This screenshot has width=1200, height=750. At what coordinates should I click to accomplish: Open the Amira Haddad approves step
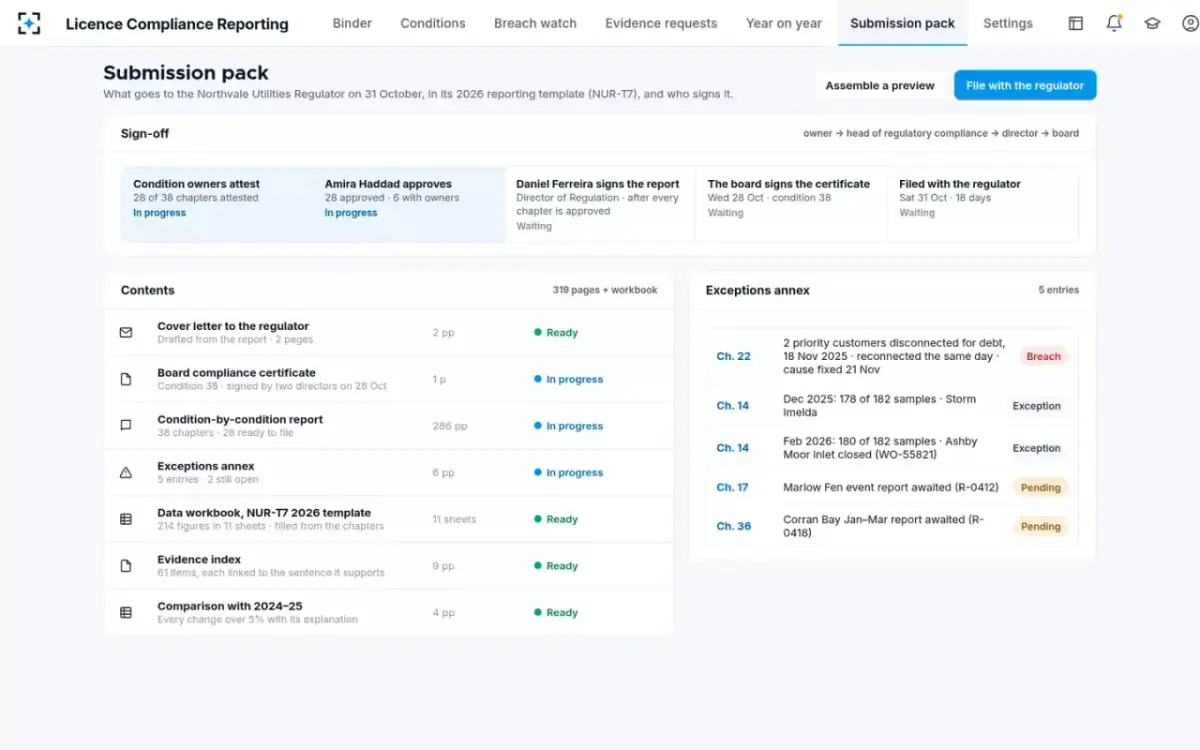409,204
